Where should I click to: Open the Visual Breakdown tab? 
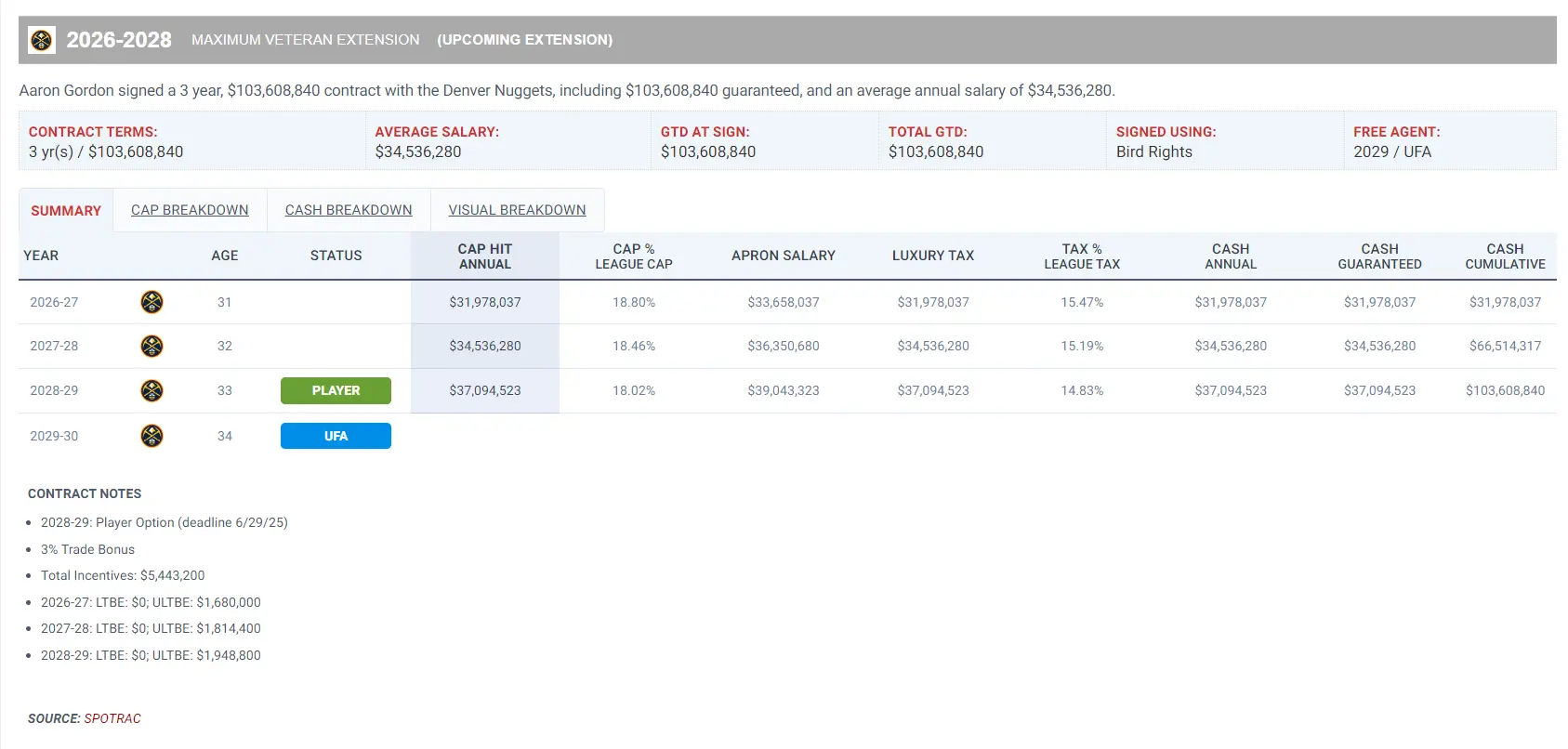(x=517, y=210)
